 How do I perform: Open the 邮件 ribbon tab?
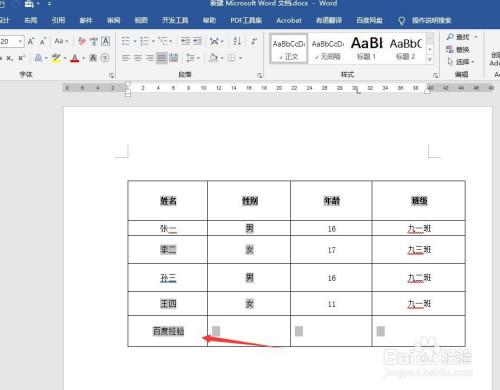pos(86,20)
